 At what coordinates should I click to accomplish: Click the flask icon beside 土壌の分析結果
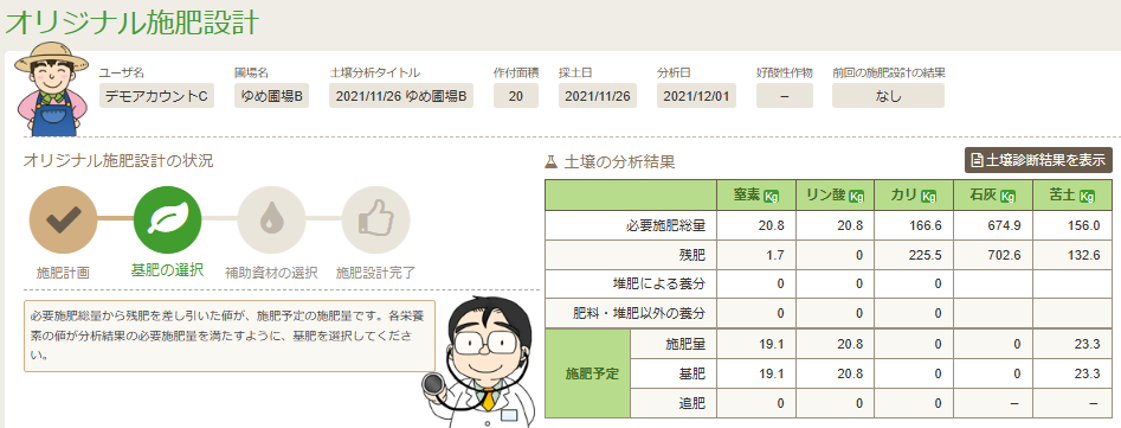(550, 161)
